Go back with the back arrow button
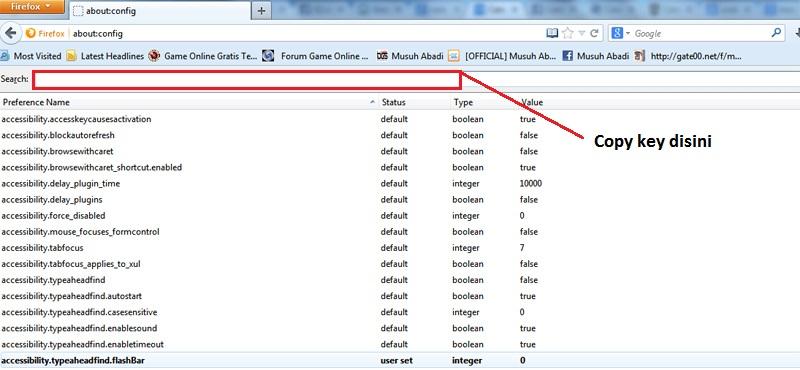Image resolution: width=800 pixels, height=370 pixels. point(11,34)
